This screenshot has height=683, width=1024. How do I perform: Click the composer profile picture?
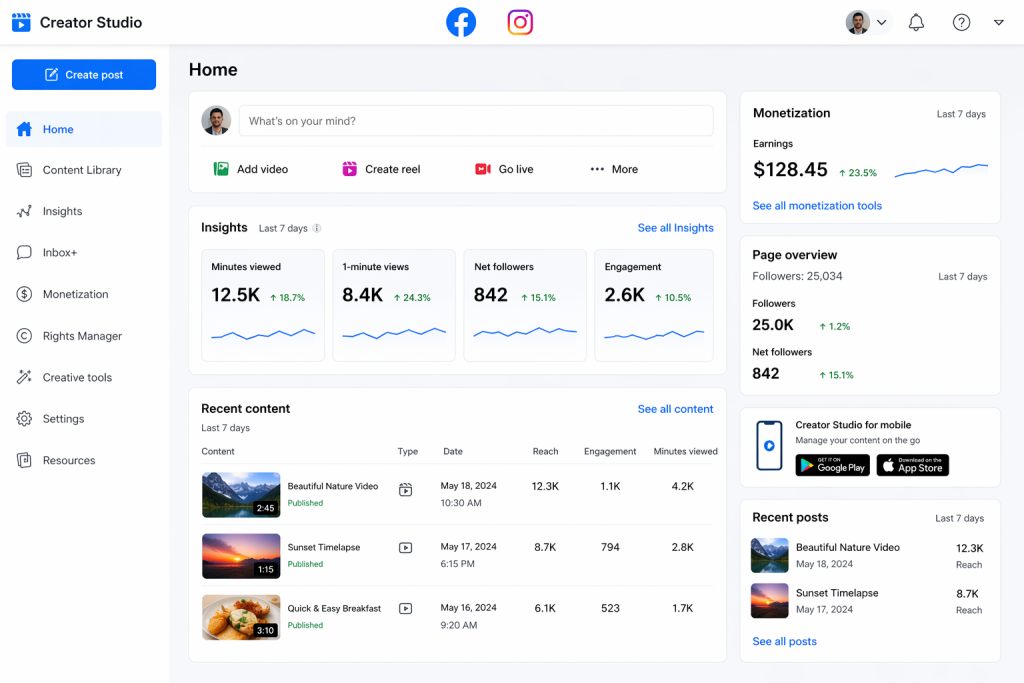(x=216, y=121)
